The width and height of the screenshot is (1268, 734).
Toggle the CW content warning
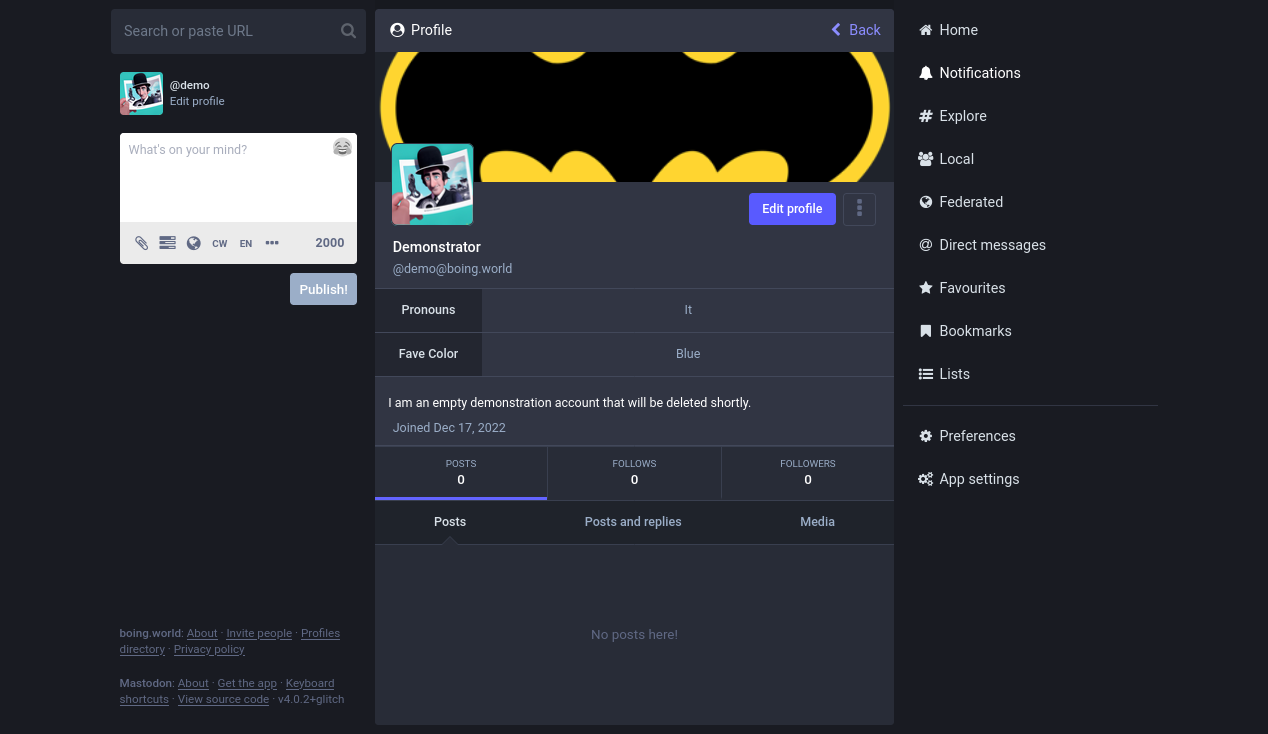coord(219,243)
